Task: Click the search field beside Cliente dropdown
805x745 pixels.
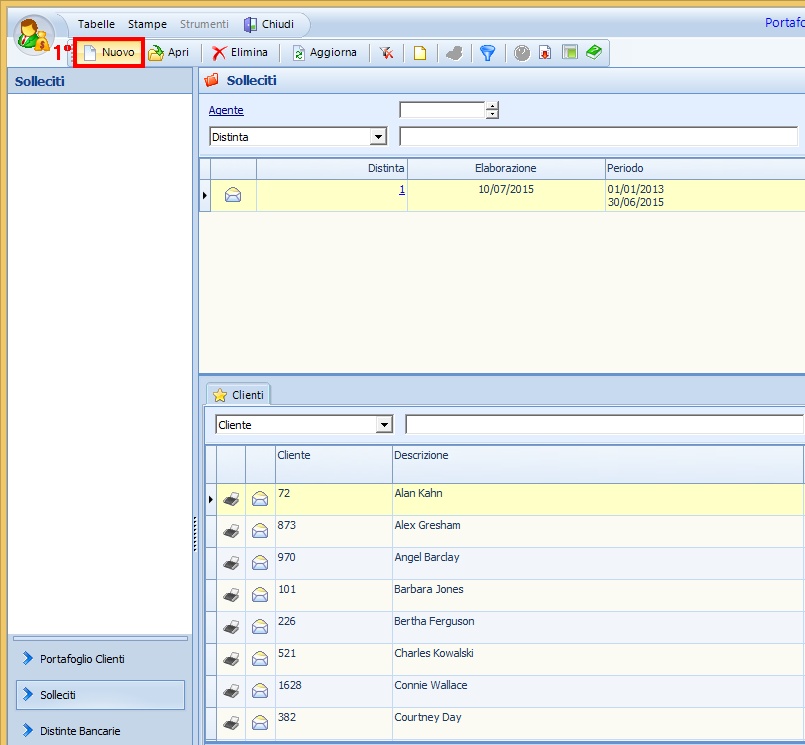Action: [x=604, y=425]
